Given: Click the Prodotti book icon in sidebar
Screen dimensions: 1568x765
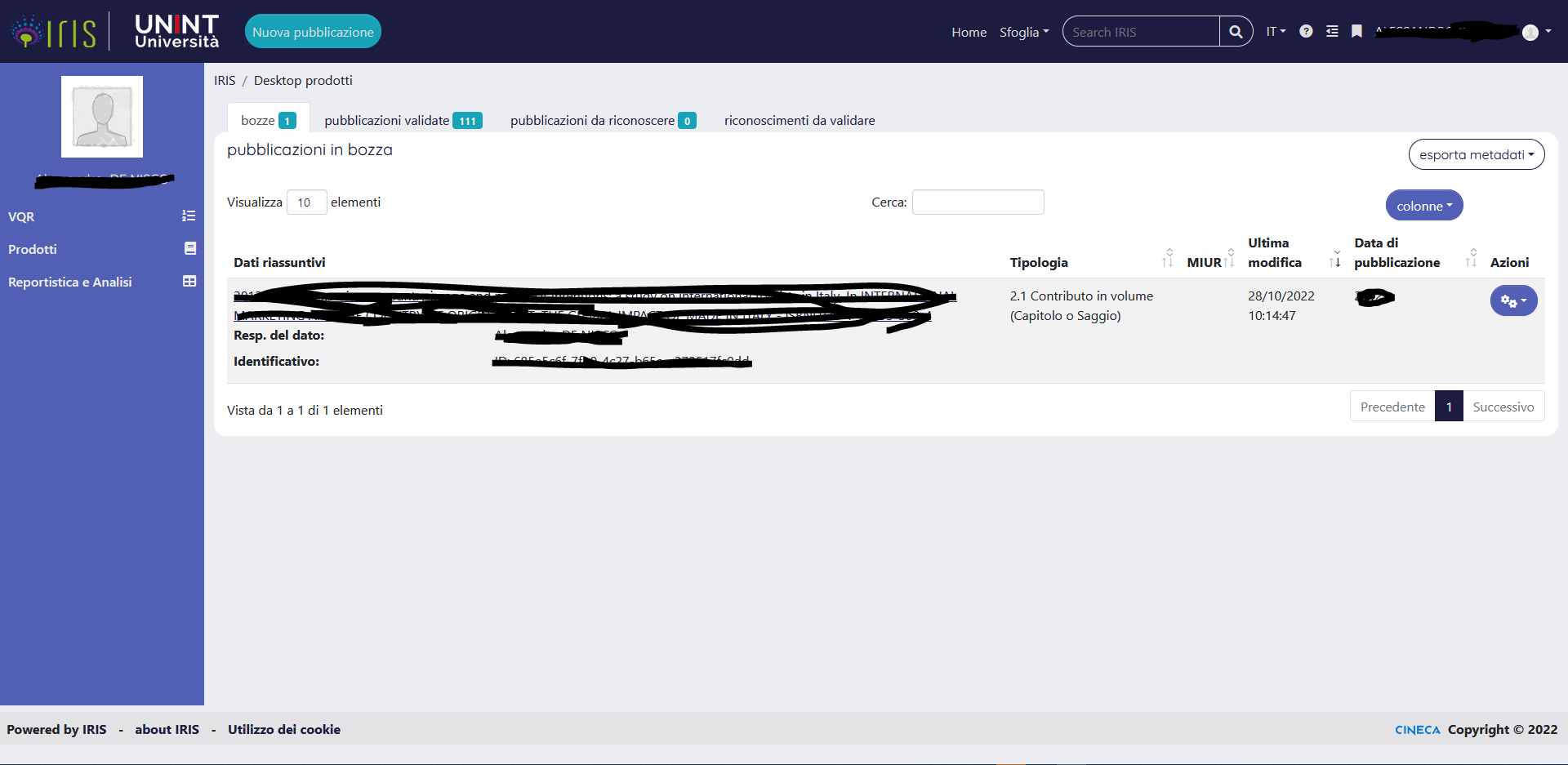Looking at the screenshot, I should coord(190,248).
